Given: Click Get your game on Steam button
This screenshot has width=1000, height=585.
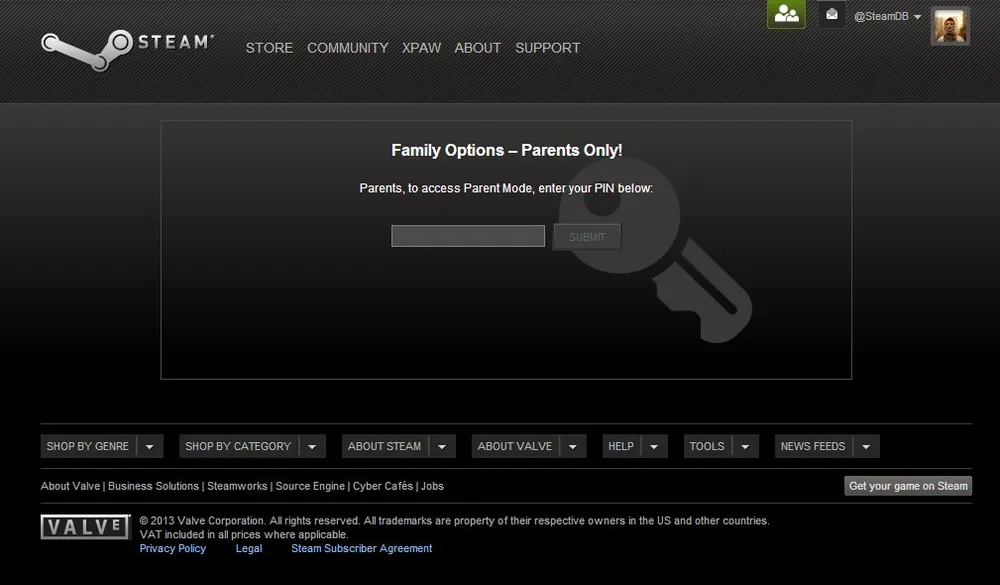Looking at the screenshot, I should pyautogui.click(x=908, y=486).
